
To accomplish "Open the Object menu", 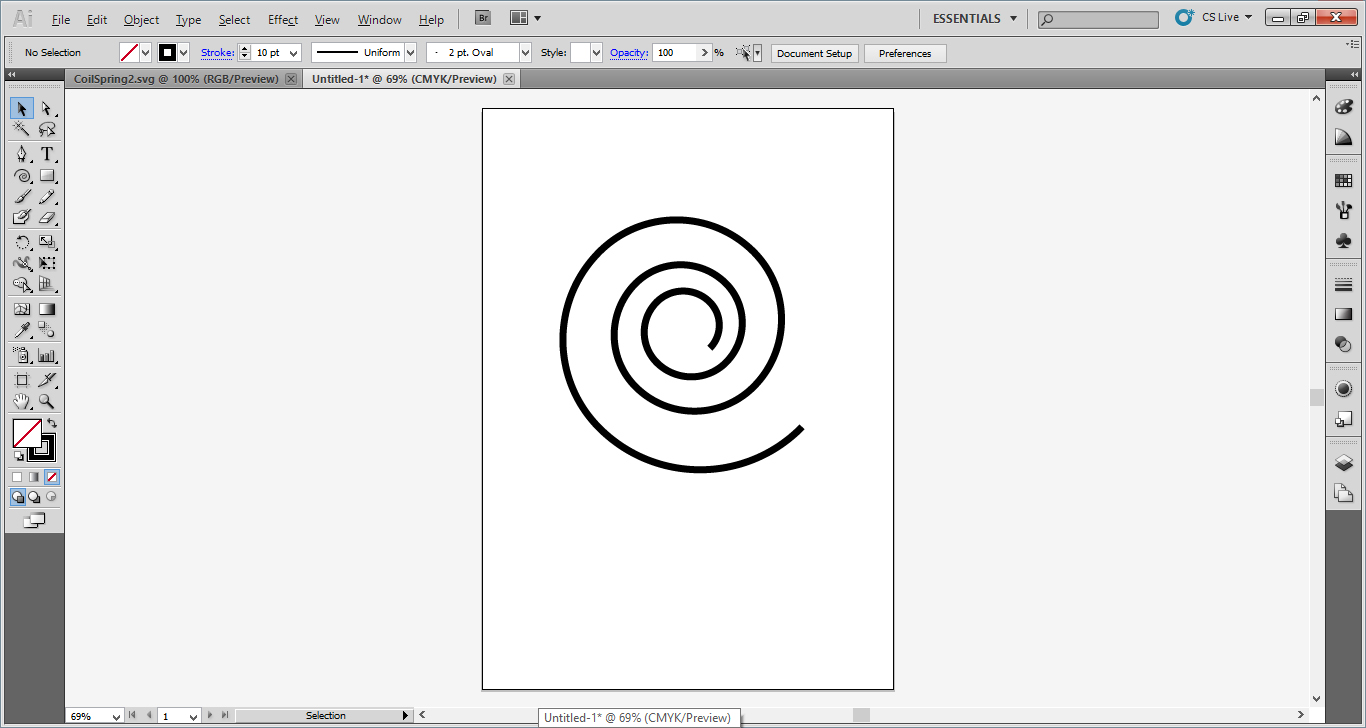I will [142, 20].
